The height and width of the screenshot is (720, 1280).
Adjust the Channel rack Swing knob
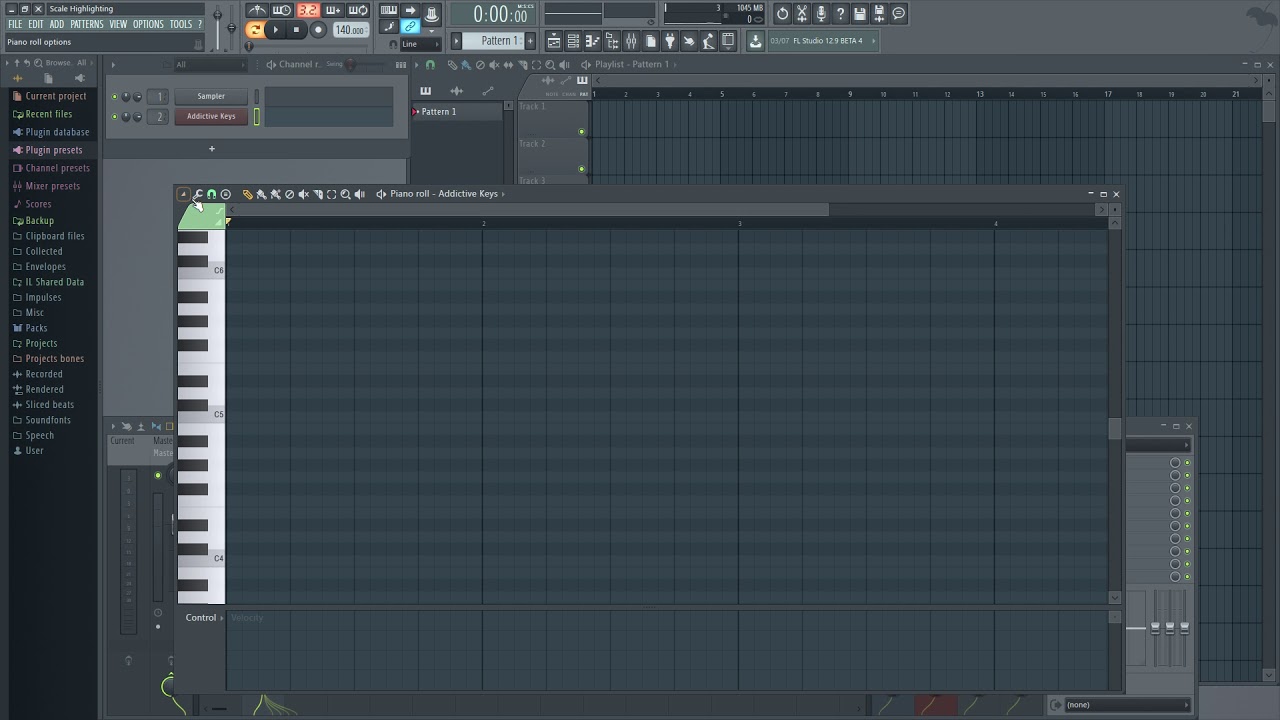pyautogui.click(x=350, y=65)
